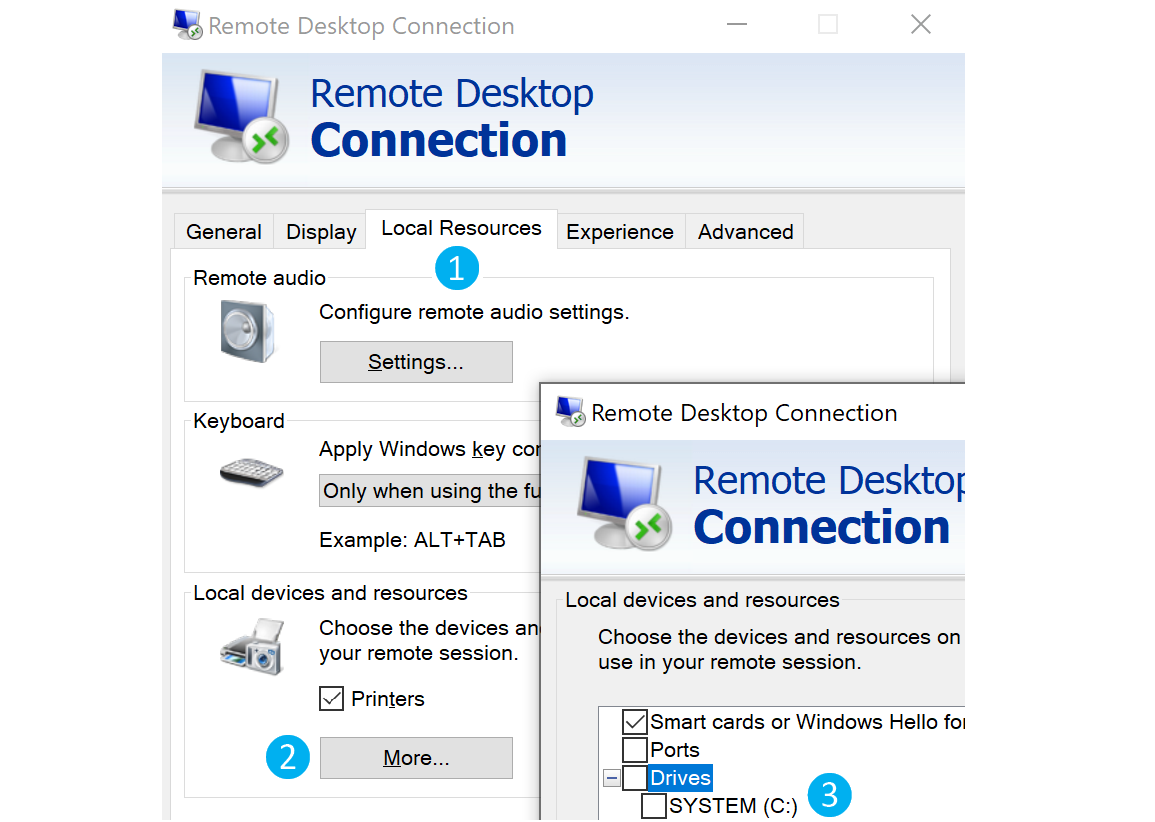Open remote audio Settings button
Image resolution: width=1155 pixels, height=822 pixels.
click(x=416, y=362)
